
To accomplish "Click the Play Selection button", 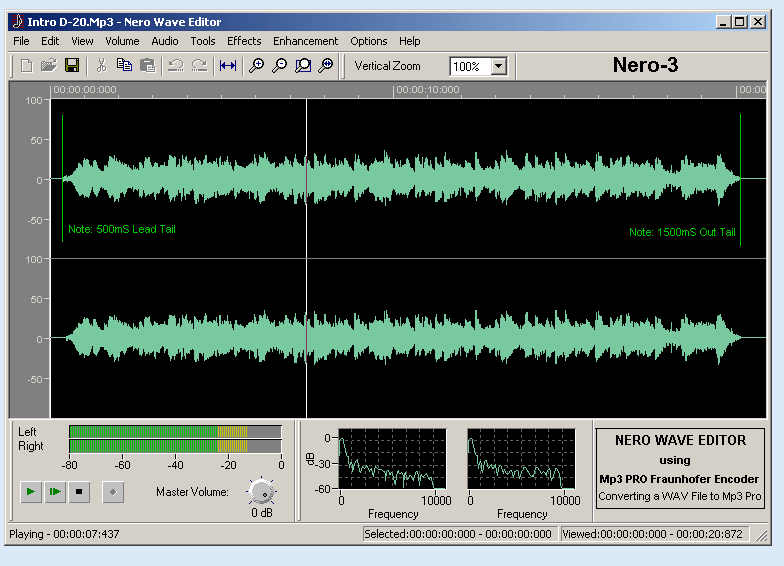I will (55, 492).
